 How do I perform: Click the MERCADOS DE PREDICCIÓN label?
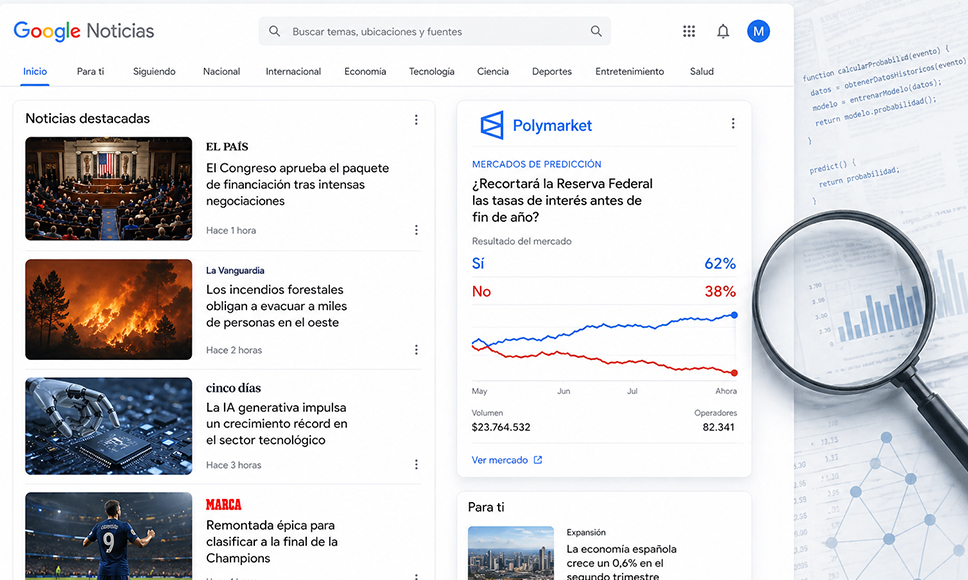pos(536,164)
